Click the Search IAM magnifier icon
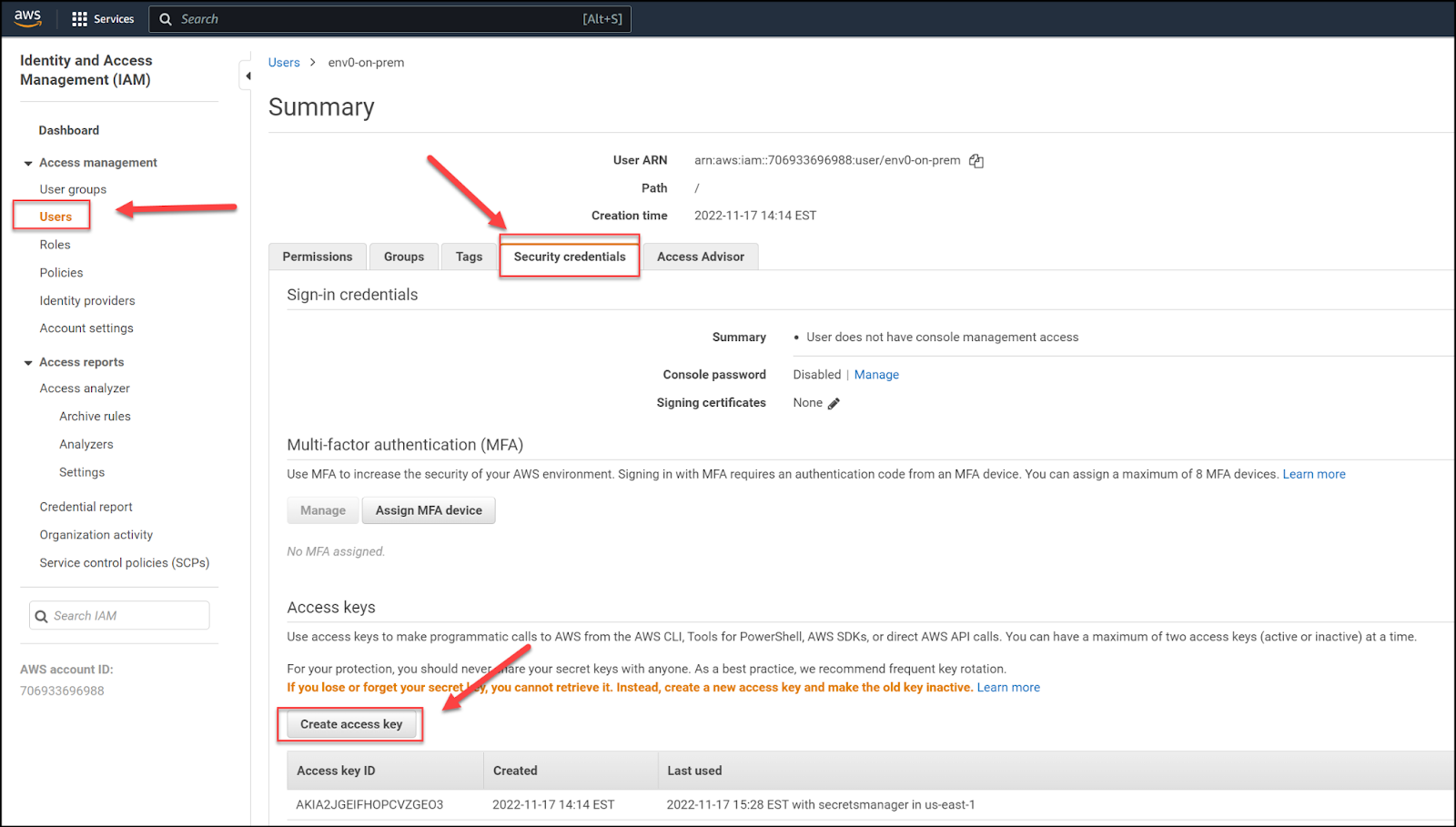The height and width of the screenshot is (827, 1456). point(41,616)
